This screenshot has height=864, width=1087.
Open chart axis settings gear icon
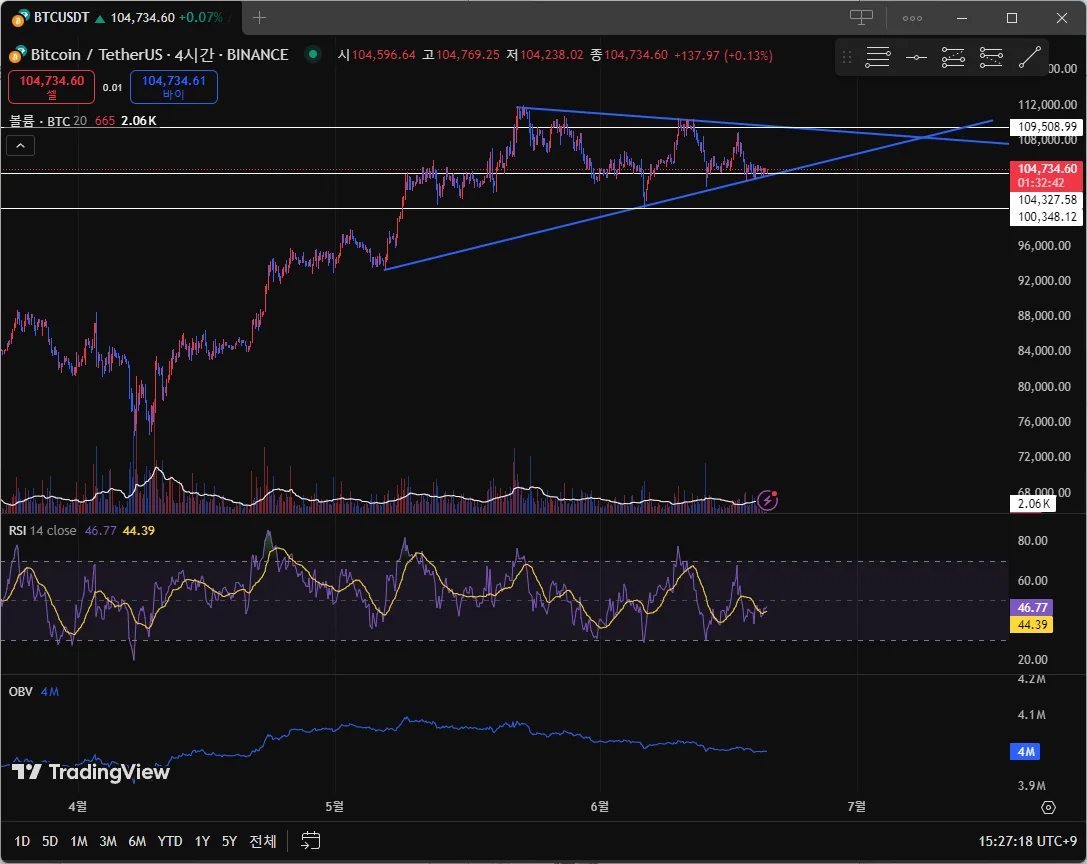tap(1048, 807)
